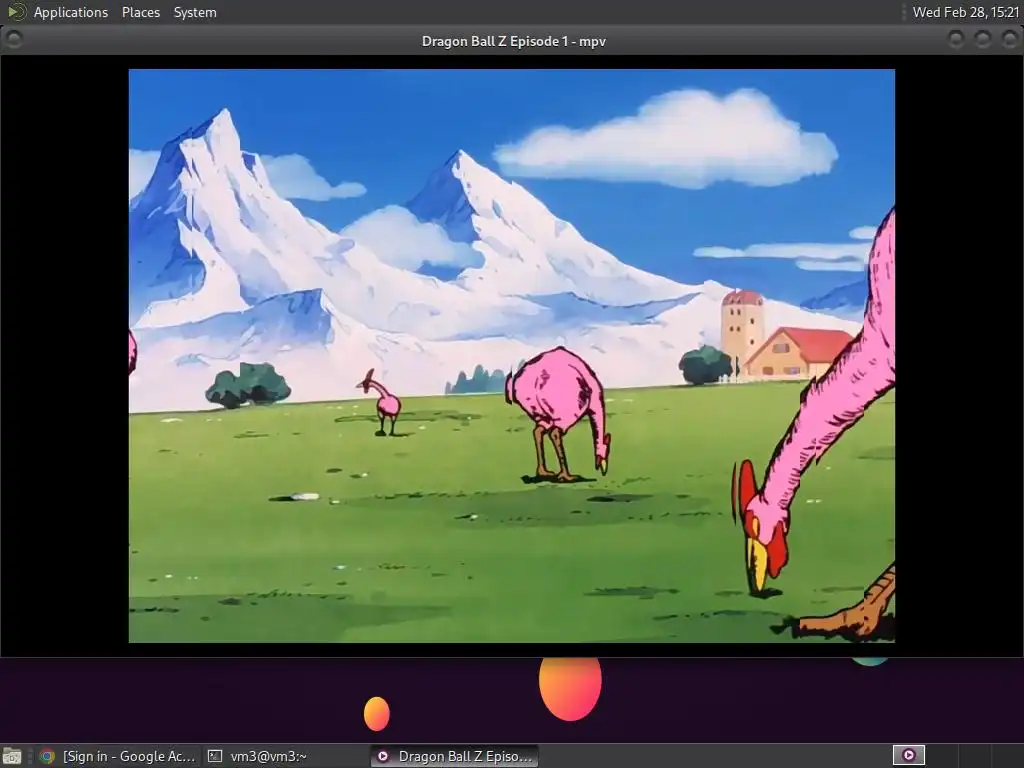Select the Dragon Ball Z Episode taskbar entry

tap(455, 756)
